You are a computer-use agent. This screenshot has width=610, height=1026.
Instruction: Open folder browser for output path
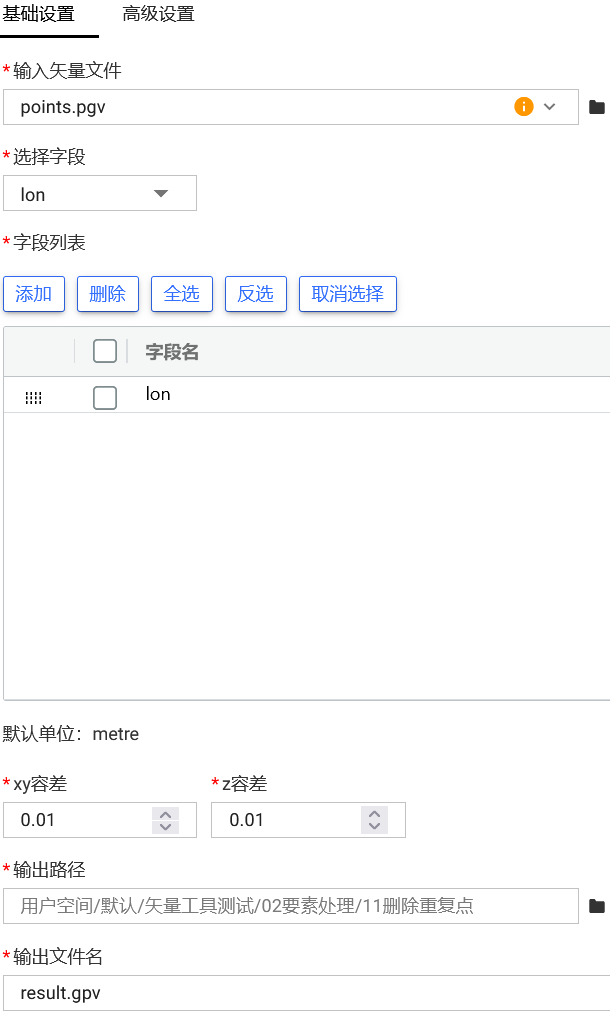coord(597,906)
